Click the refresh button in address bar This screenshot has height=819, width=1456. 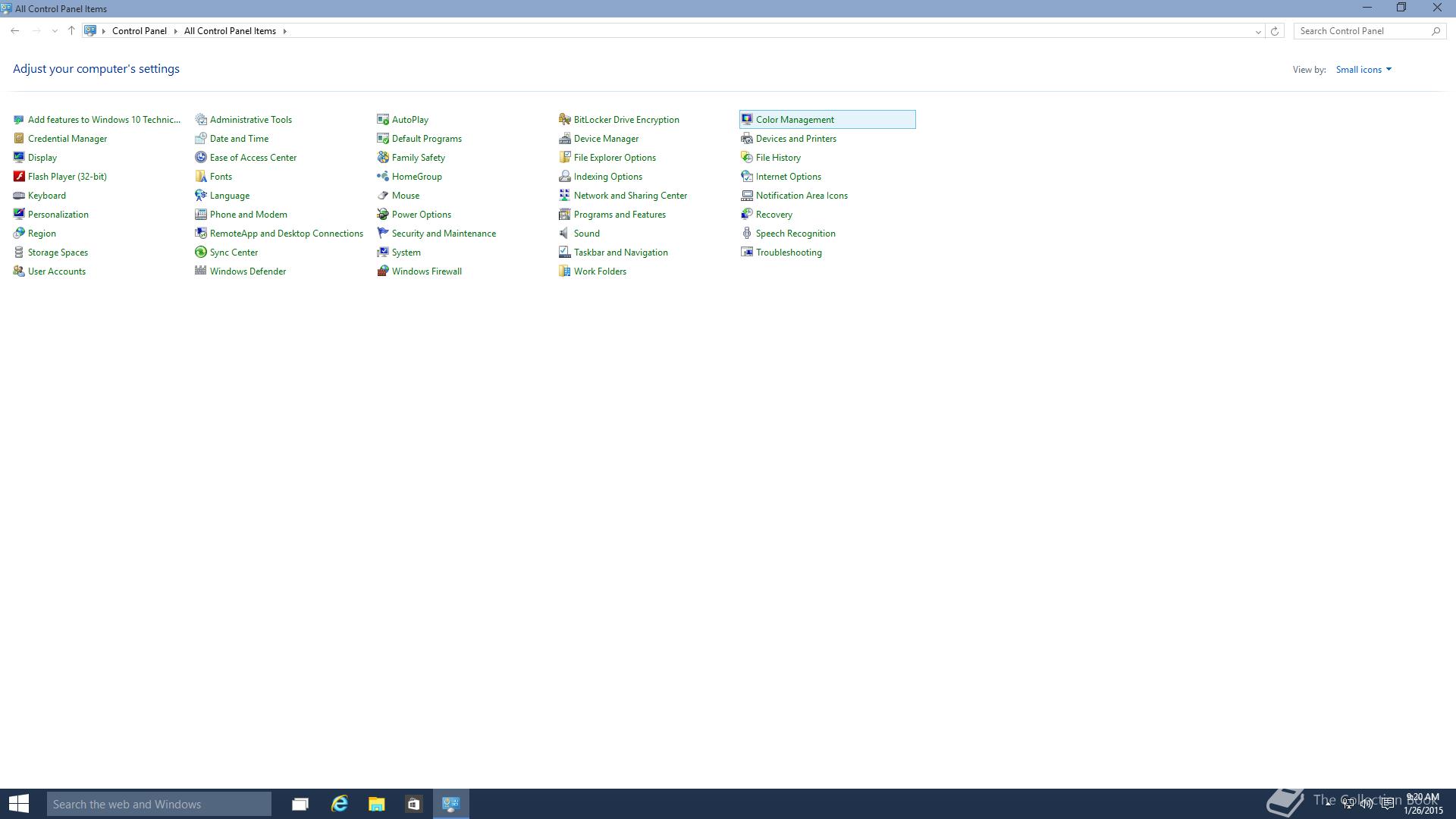pos(1275,31)
